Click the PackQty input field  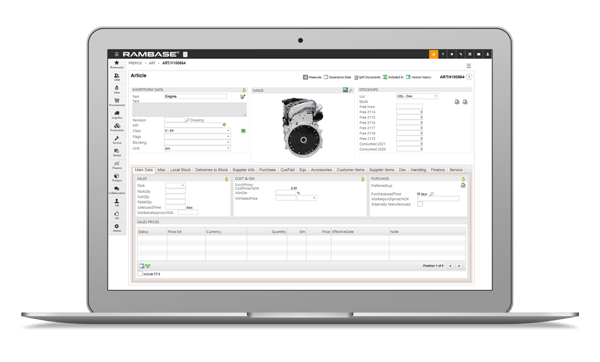click(175, 191)
